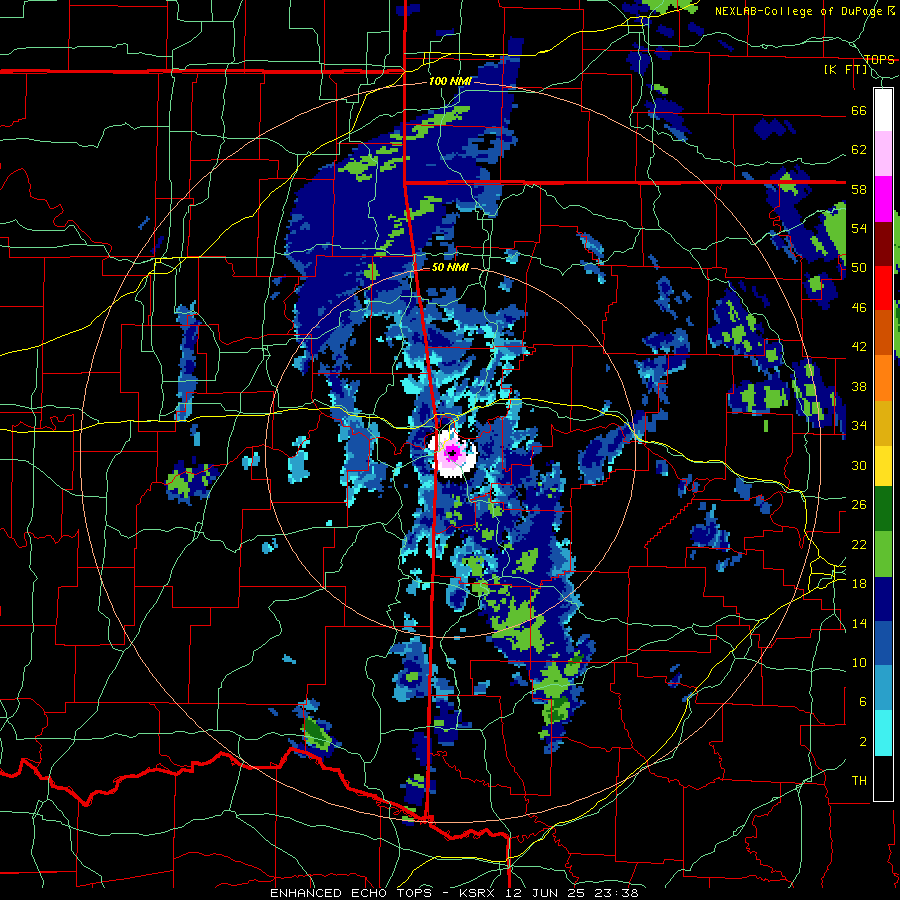Click the cyan swatch near value 2

tap(883, 733)
